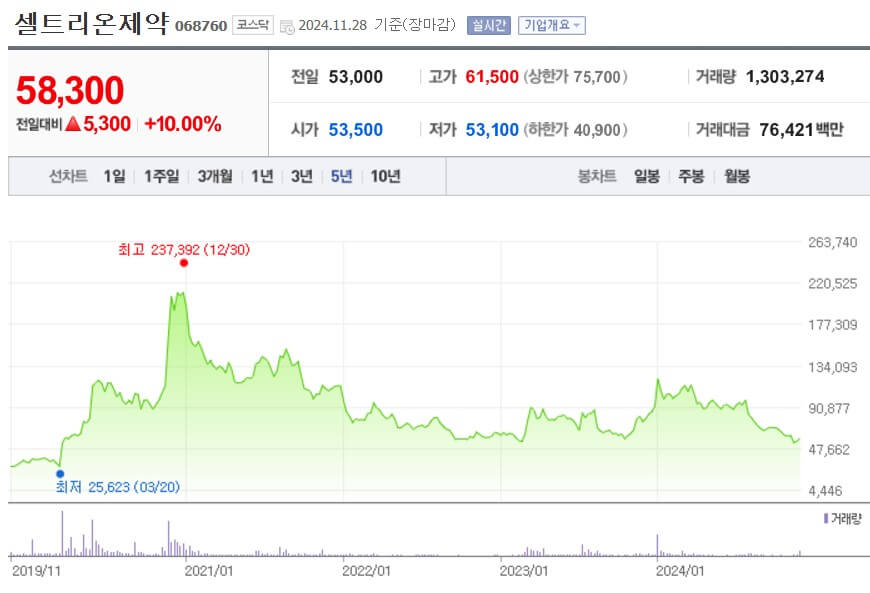Click the 134,093 price axis label

click(832, 367)
